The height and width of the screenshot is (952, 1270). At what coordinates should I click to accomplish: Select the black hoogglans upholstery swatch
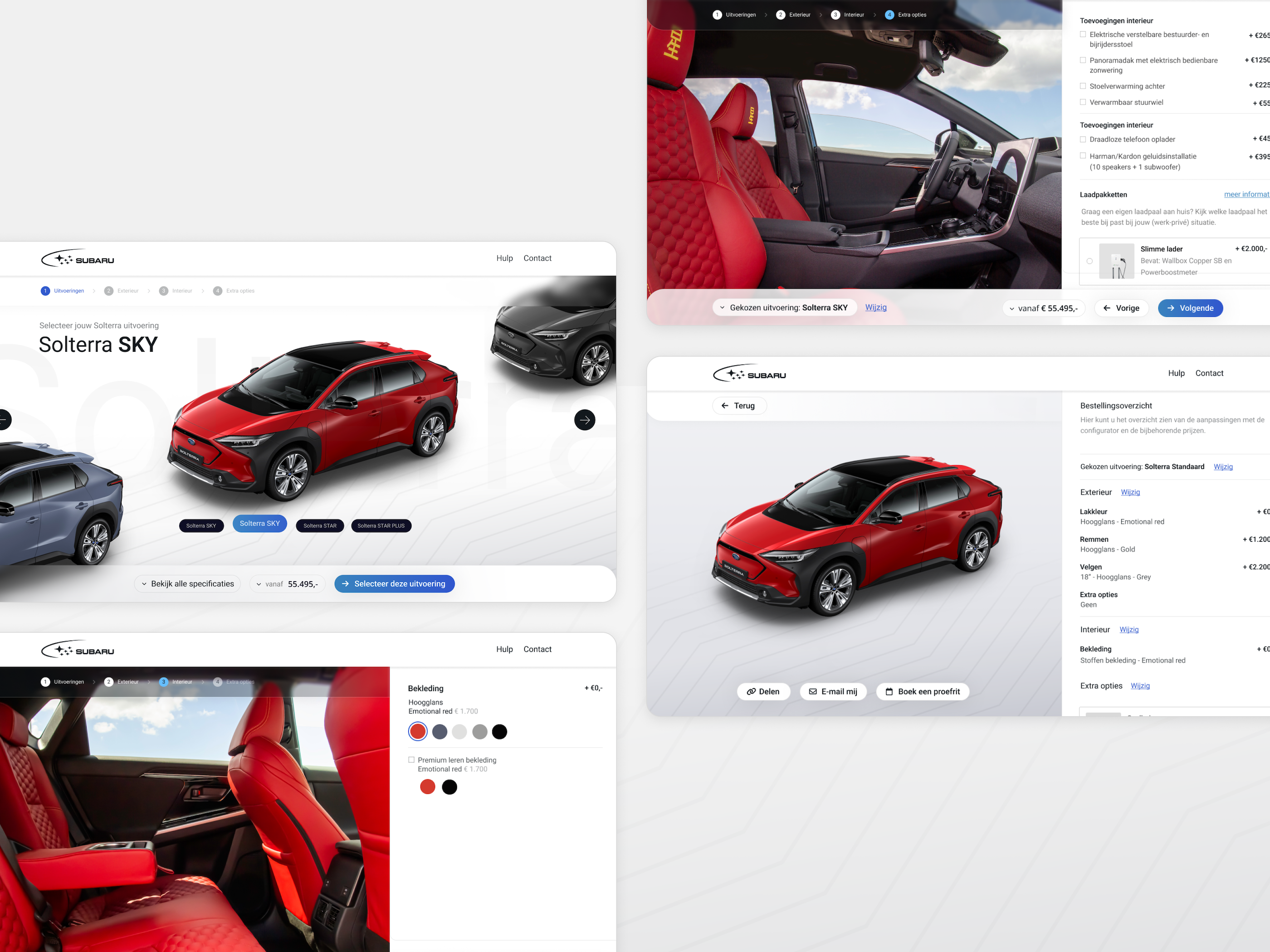[x=499, y=732]
